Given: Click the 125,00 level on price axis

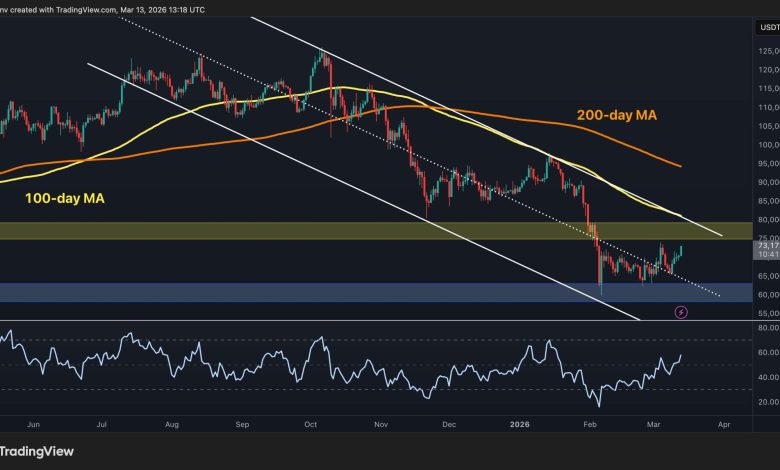Looking at the screenshot, I should click(767, 51).
